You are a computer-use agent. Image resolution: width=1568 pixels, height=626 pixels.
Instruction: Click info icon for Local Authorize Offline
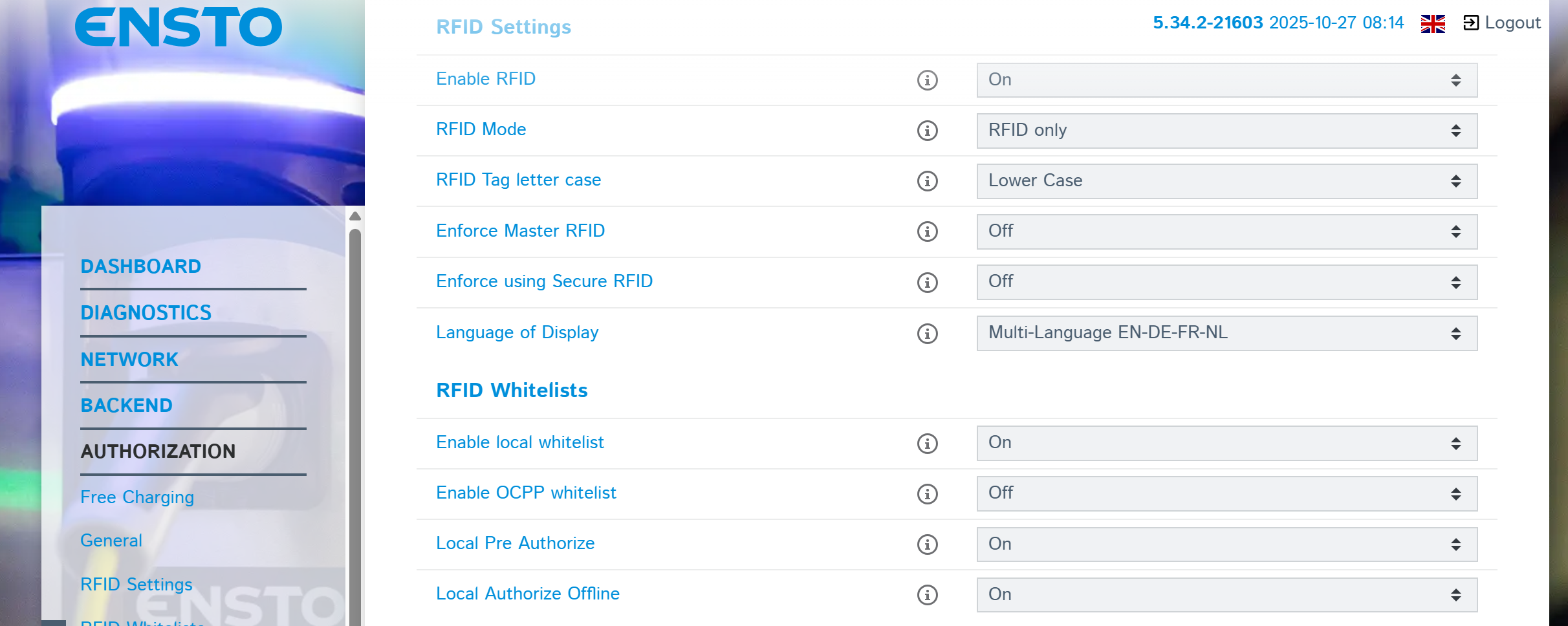point(927,595)
